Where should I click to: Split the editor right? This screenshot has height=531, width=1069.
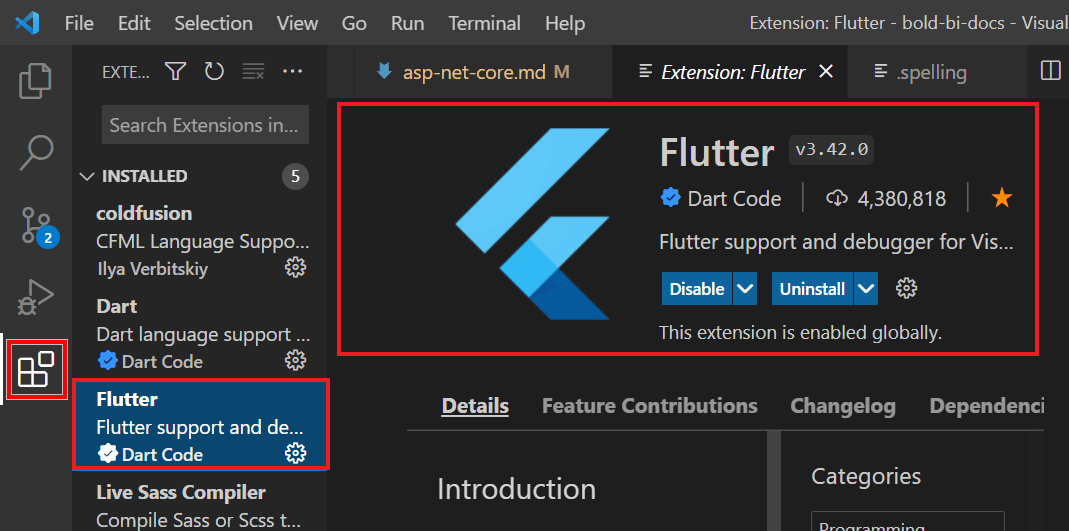[x=1051, y=70]
